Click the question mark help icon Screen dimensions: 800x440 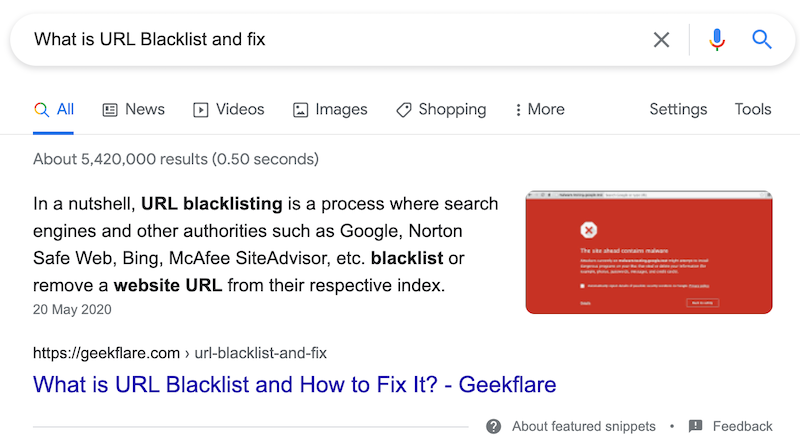(x=493, y=426)
